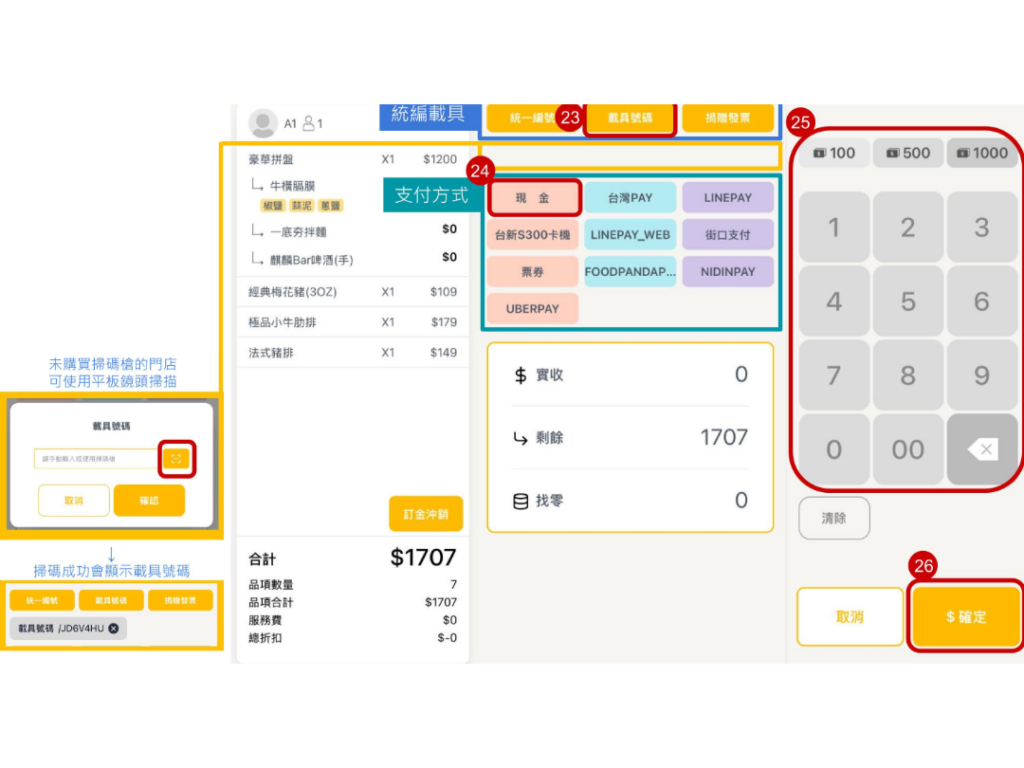
Task: Open 載具號碼 carrier number tab at top
Action: pos(630,118)
